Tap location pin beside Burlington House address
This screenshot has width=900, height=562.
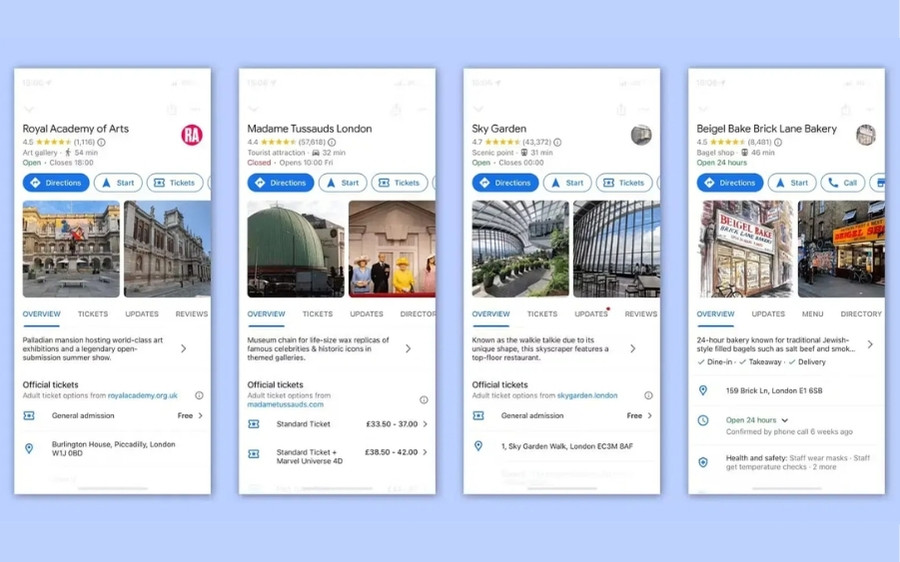tap(29, 448)
